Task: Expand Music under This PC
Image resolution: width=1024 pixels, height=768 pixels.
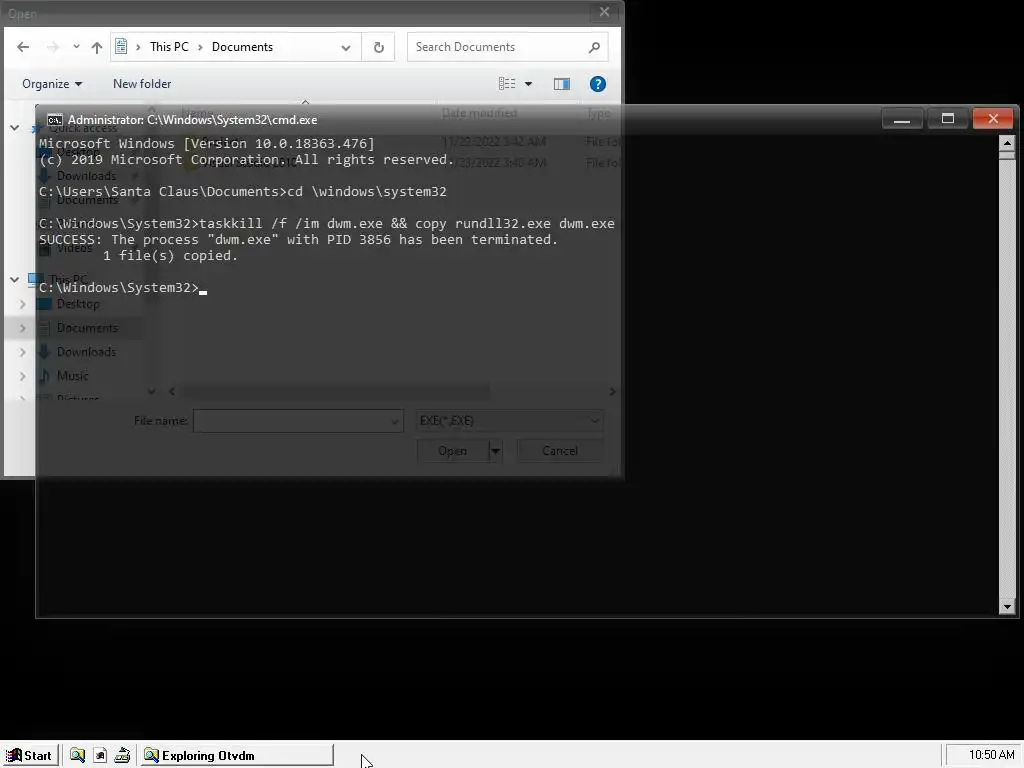Action: click(x=22, y=376)
